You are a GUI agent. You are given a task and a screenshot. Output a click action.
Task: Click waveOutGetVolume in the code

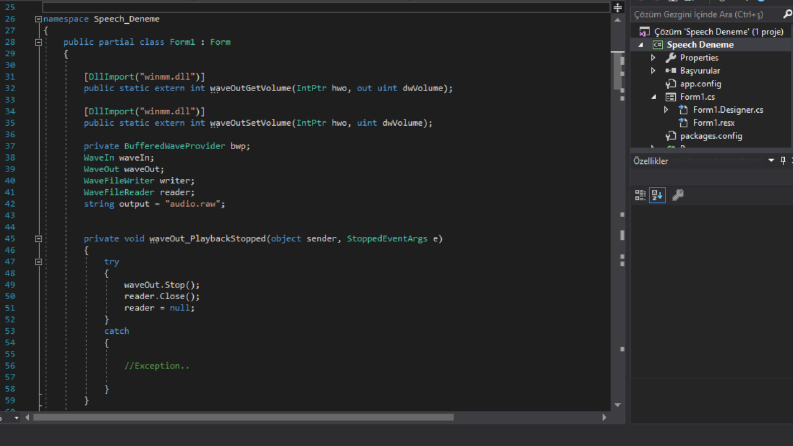pos(250,88)
